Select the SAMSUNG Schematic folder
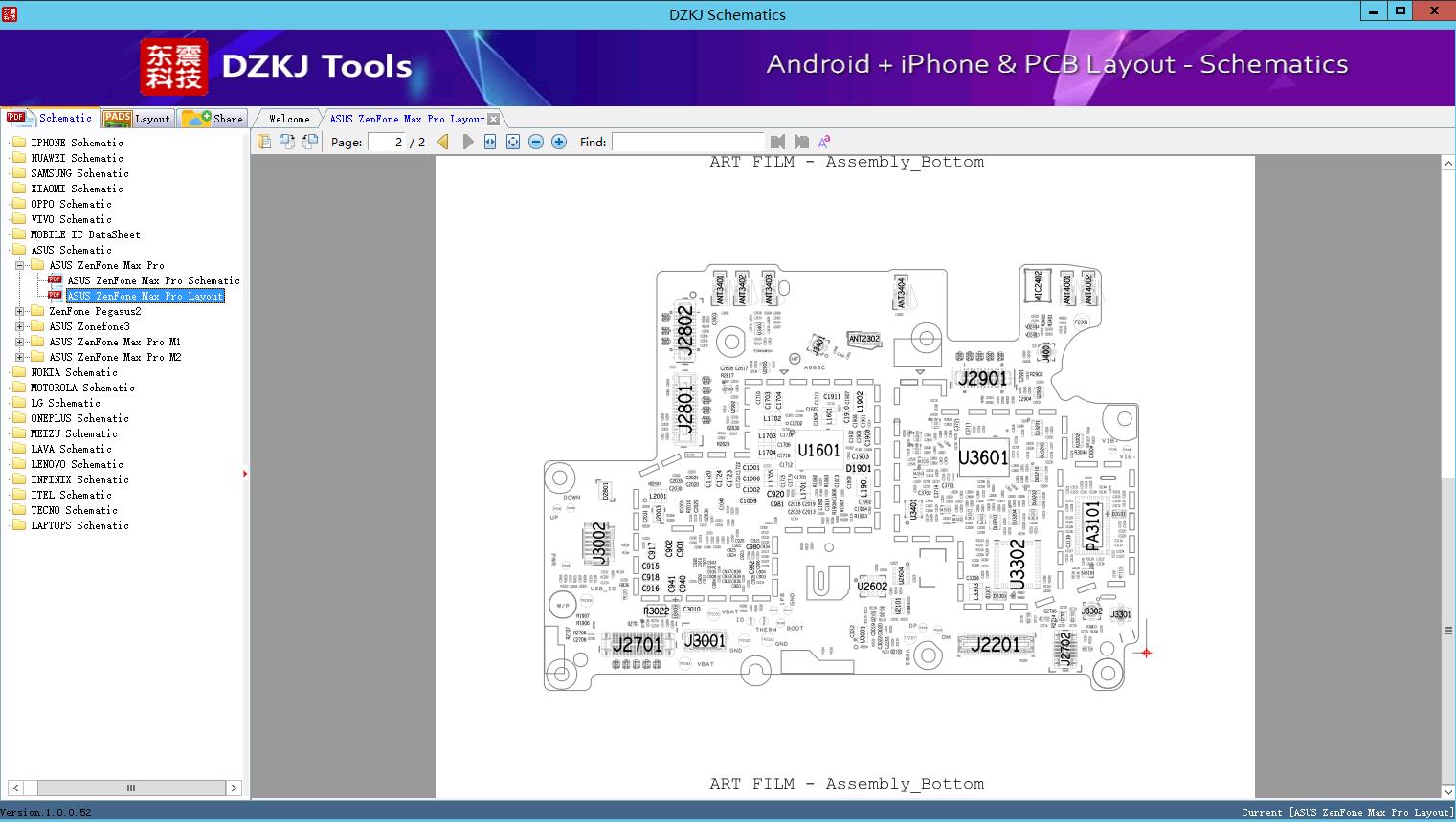This screenshot has width=1456, height=822. (79, 173)
